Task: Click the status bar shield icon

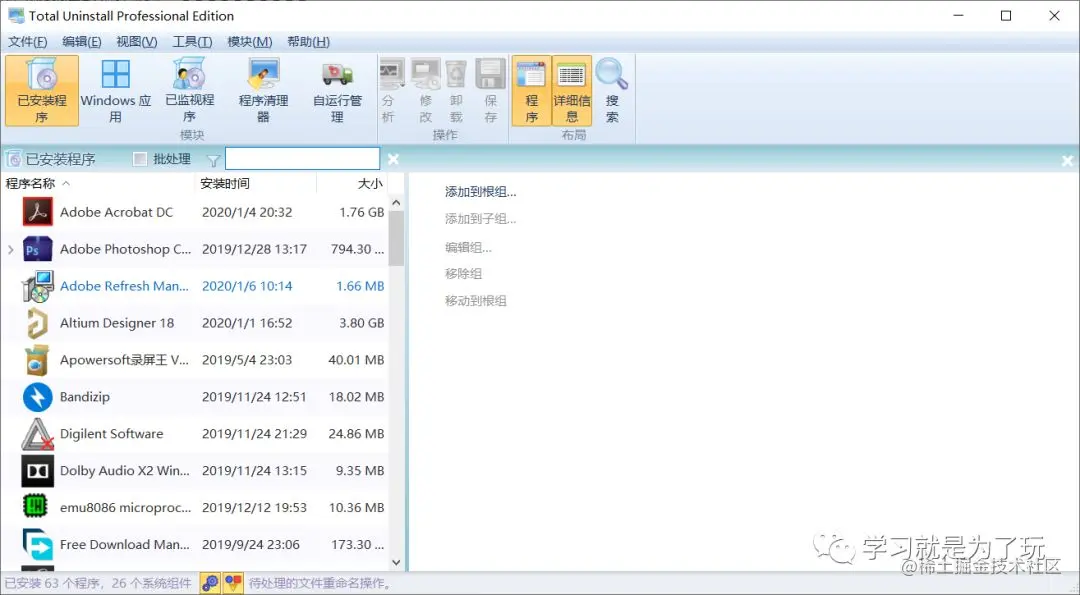Action: [x=233, y=583]
